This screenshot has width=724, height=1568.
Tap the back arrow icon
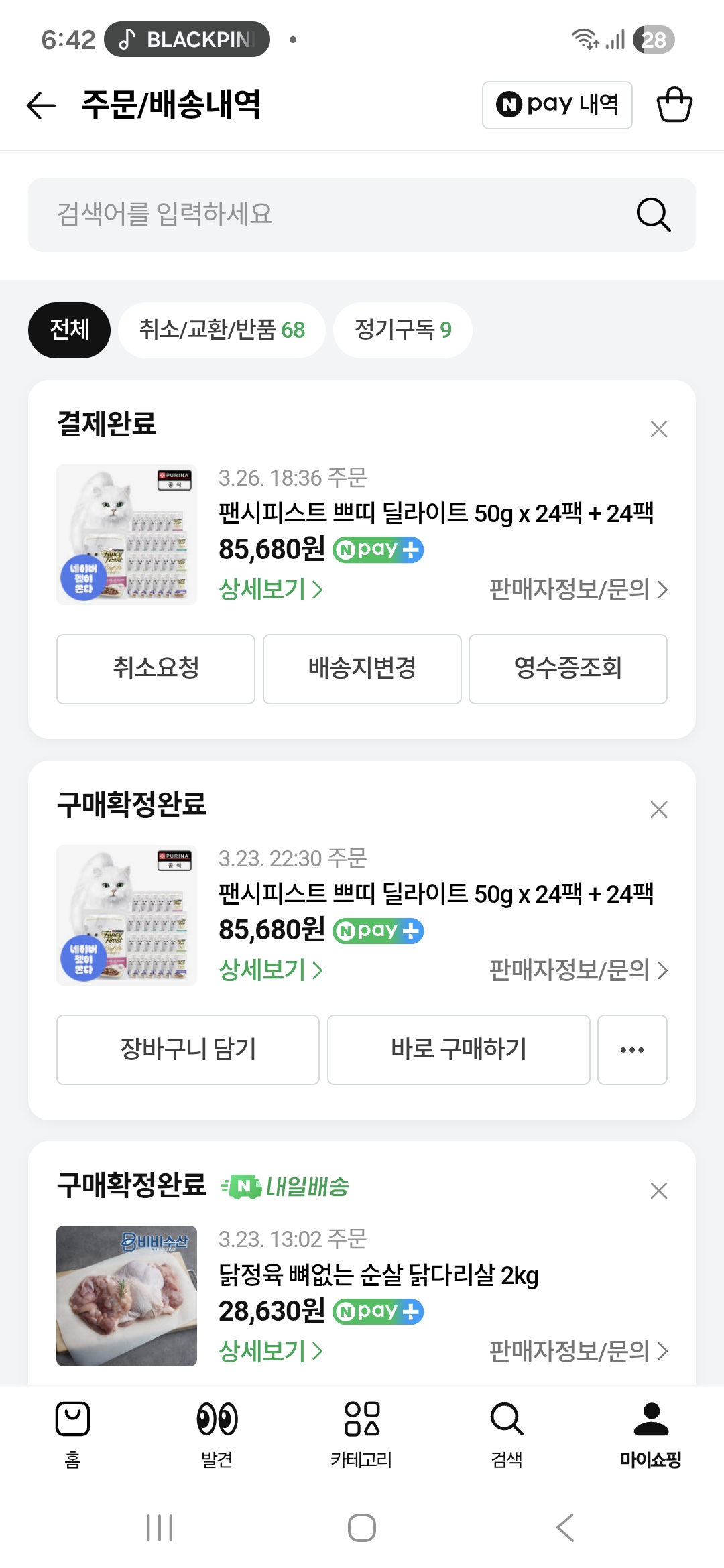(x=41, y=105)
